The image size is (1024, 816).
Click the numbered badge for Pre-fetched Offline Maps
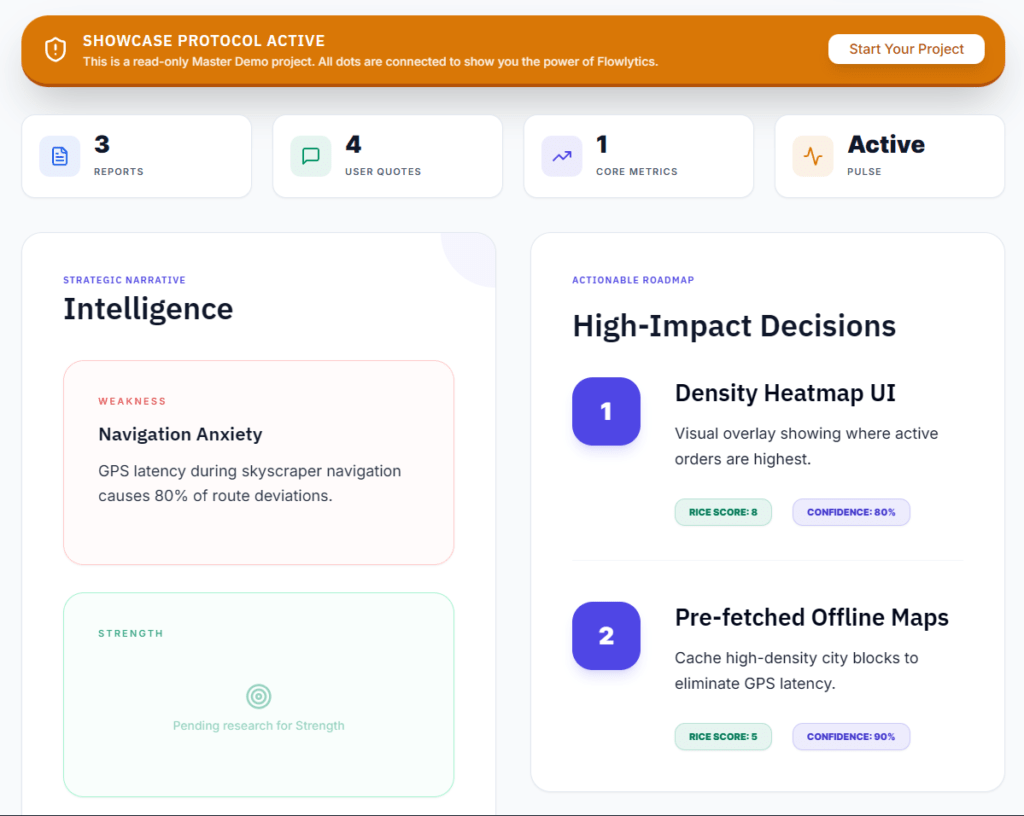606,636
